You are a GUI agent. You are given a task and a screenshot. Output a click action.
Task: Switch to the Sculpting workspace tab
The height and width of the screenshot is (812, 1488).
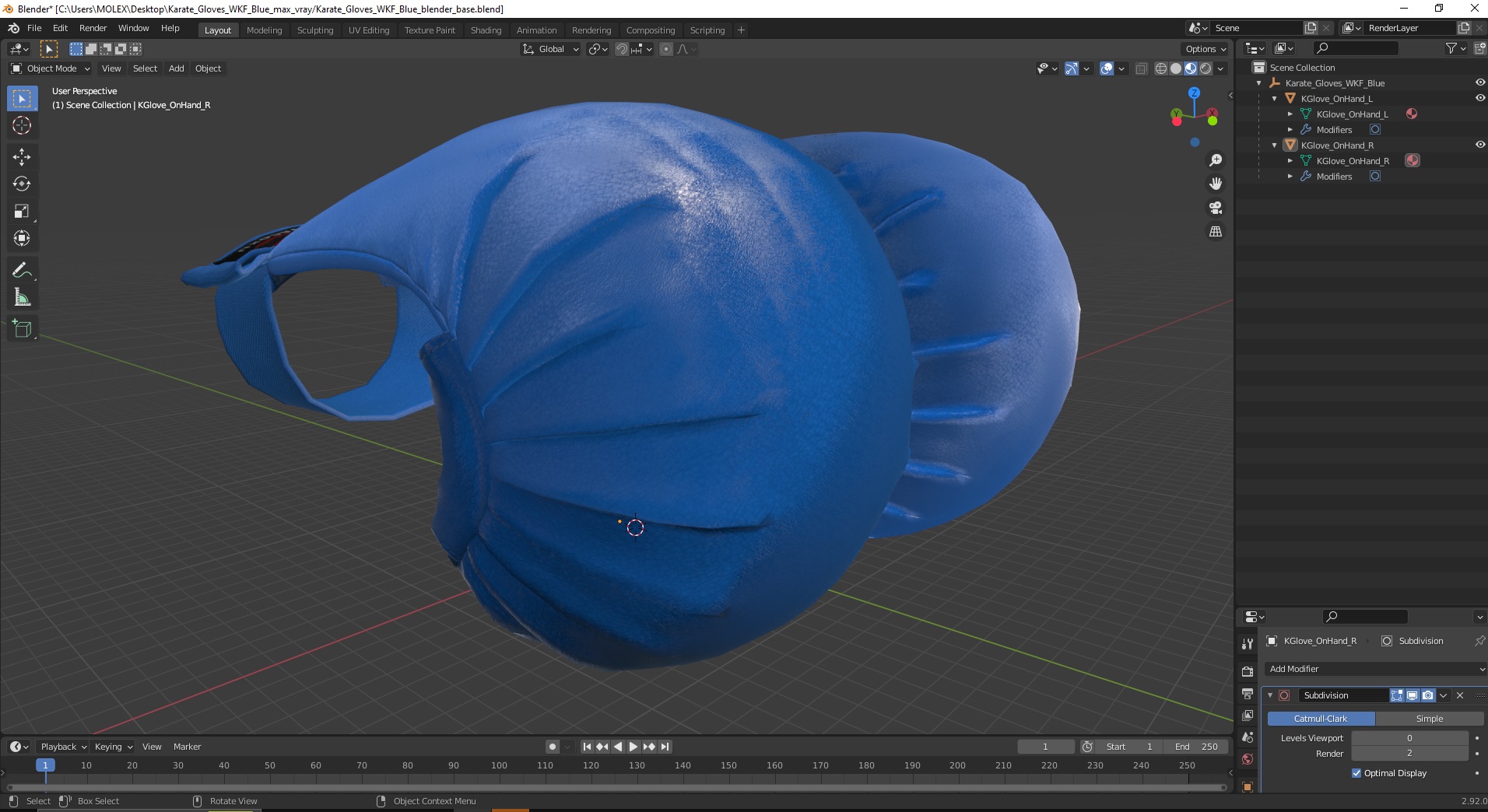click(x=315, y=30)
